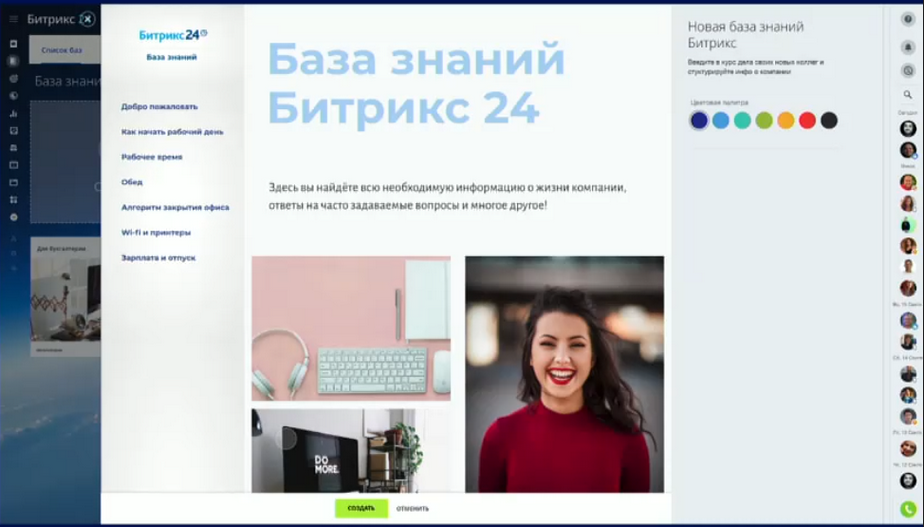Select the green palette color
Screen dimensions: 924x527
[764, 121]
